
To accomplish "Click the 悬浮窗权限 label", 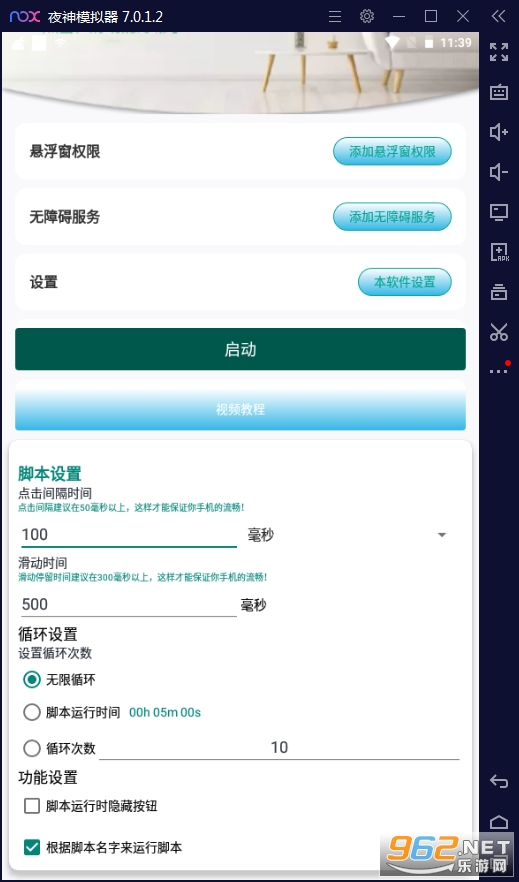I will (x=65, y=151).
